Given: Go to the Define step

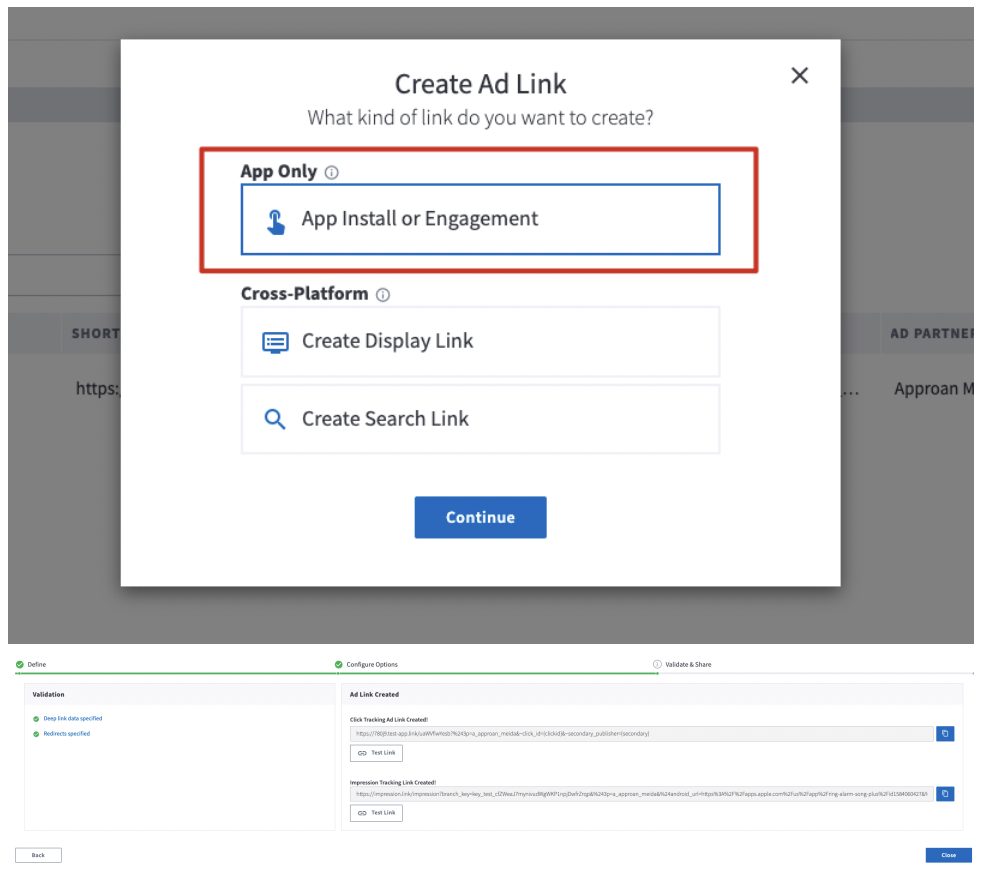Looking at the screenshot, I should pos(36,664).
